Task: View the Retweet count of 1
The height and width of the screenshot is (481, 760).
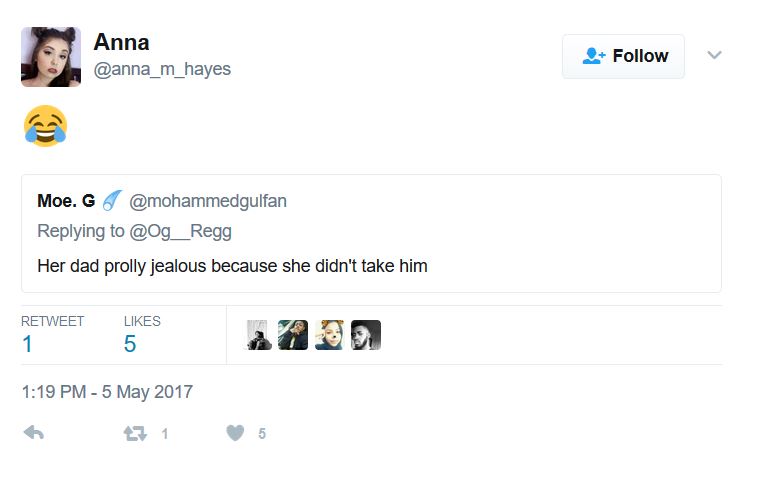Action: click(28, 344)
